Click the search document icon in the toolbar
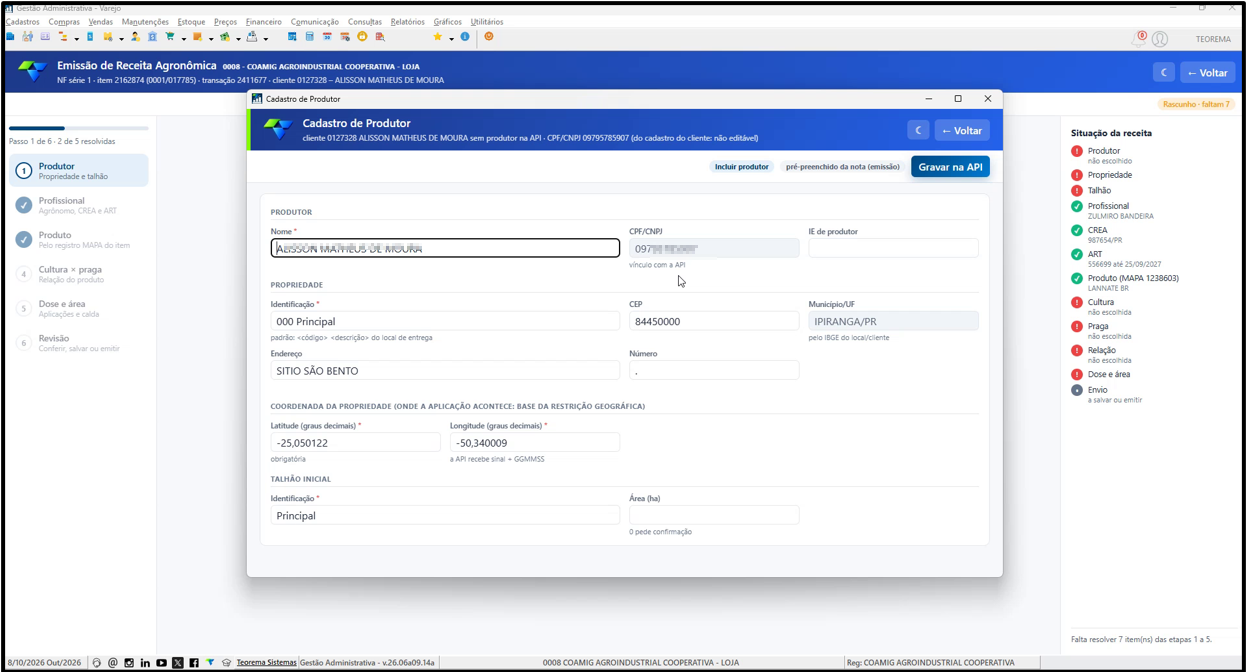This screenshot has width=1246, height=672. pos(380,37)
